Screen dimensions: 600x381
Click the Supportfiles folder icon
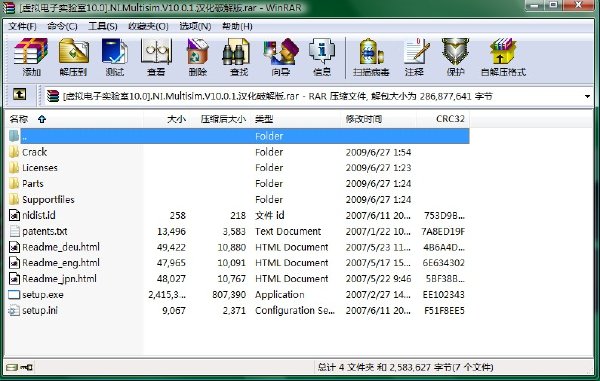(x=14, y=199)
